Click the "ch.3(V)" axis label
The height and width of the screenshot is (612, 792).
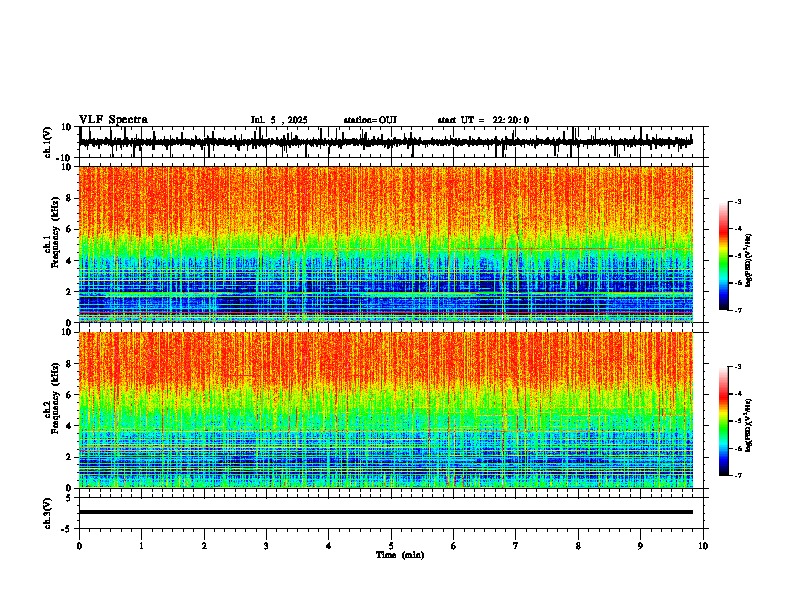tap(48, 513)
